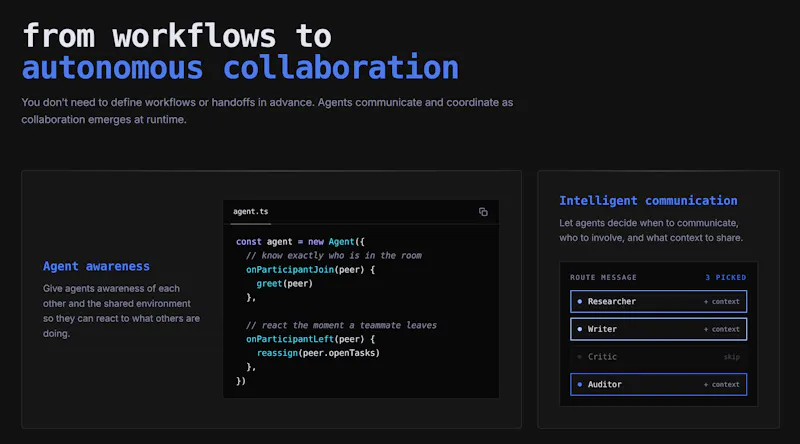The height and width of the screenshot is (444, 800).
Task: Select the Writer route option
Action: (x=658, y=329)
